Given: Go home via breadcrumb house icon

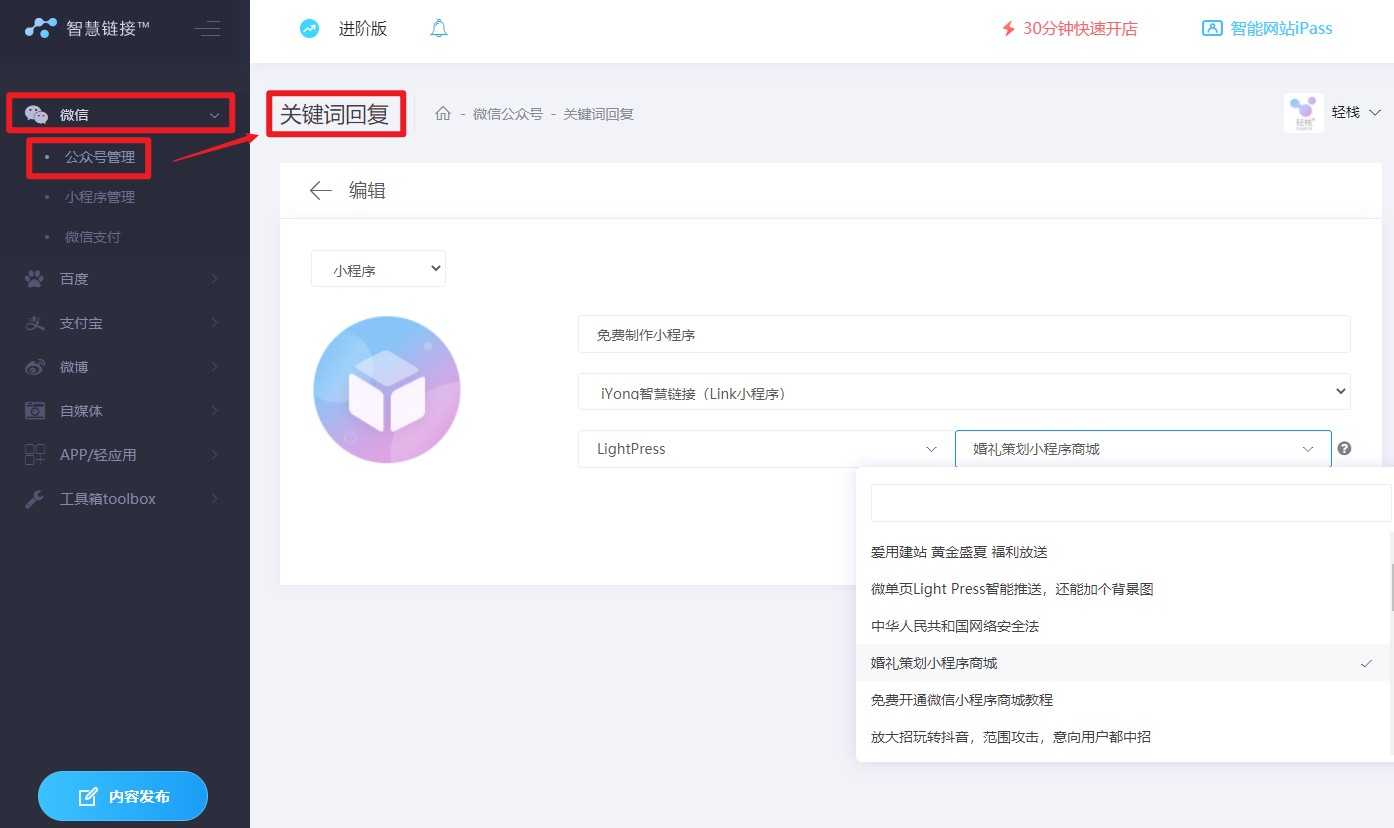Looking at the screenshot, I should [443, 114].
